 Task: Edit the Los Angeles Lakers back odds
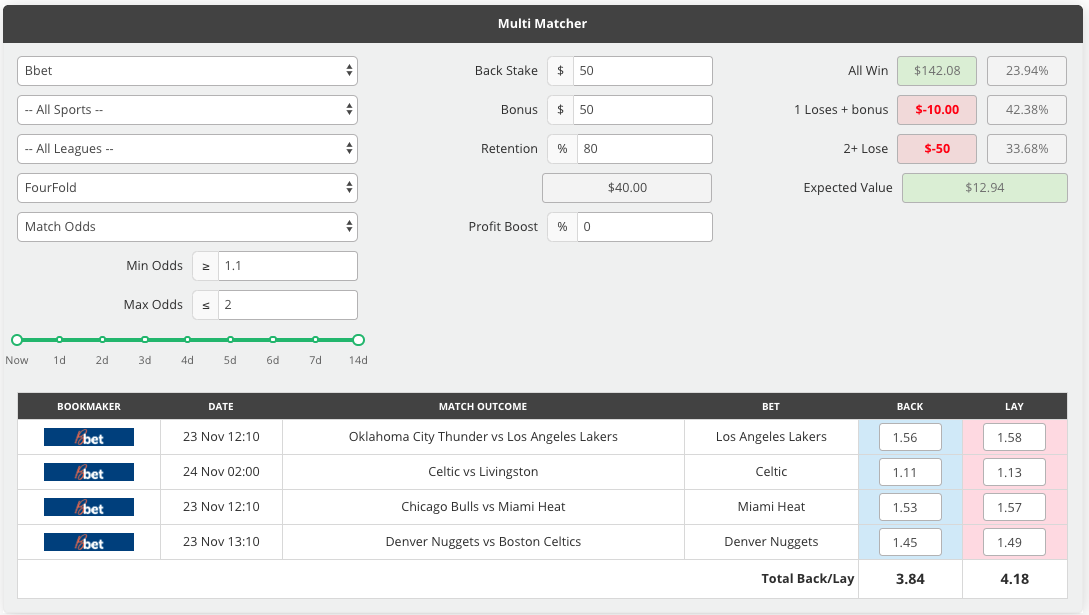(909, 436)
